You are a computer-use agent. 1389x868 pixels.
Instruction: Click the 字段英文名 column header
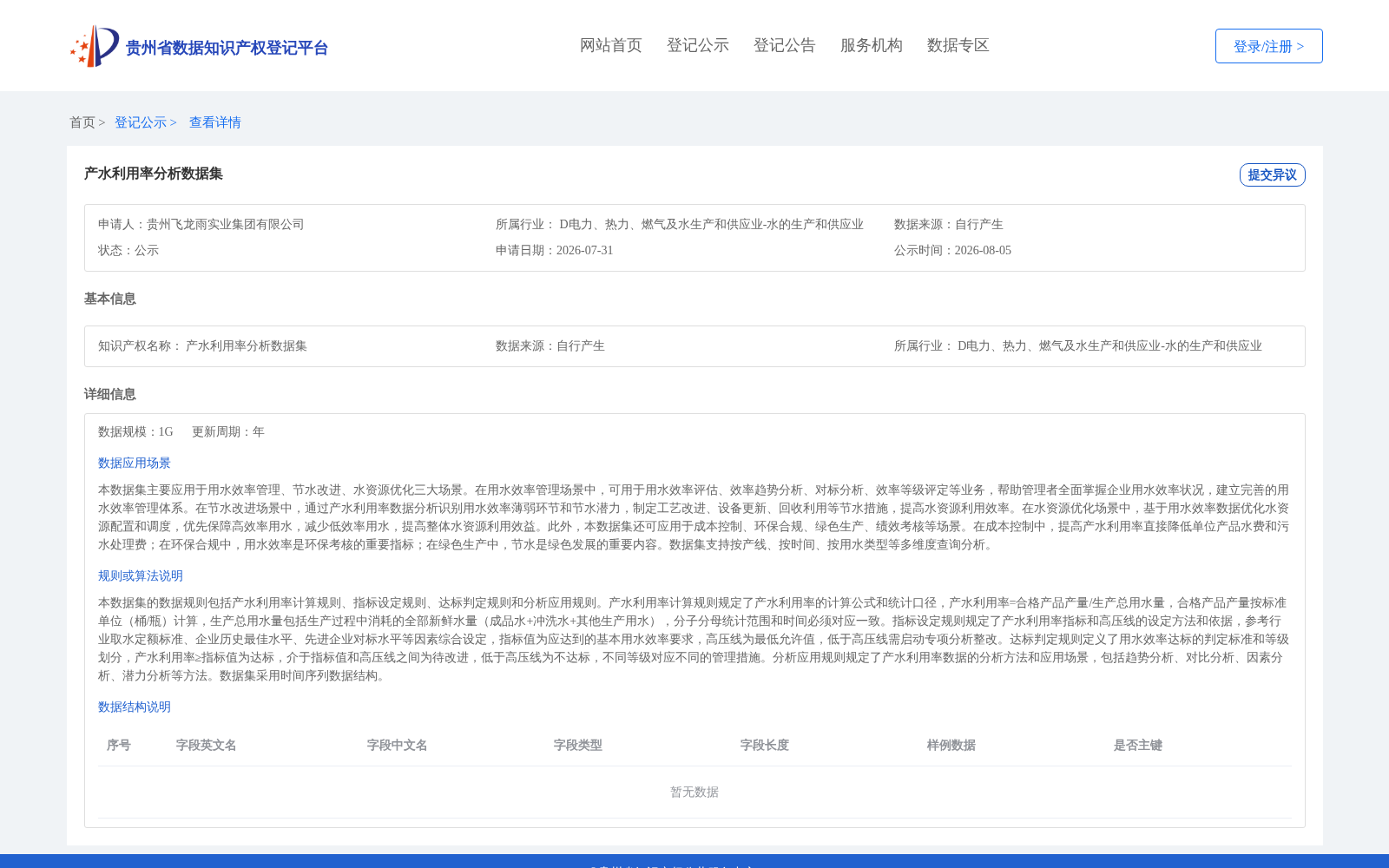click(207, 745)
